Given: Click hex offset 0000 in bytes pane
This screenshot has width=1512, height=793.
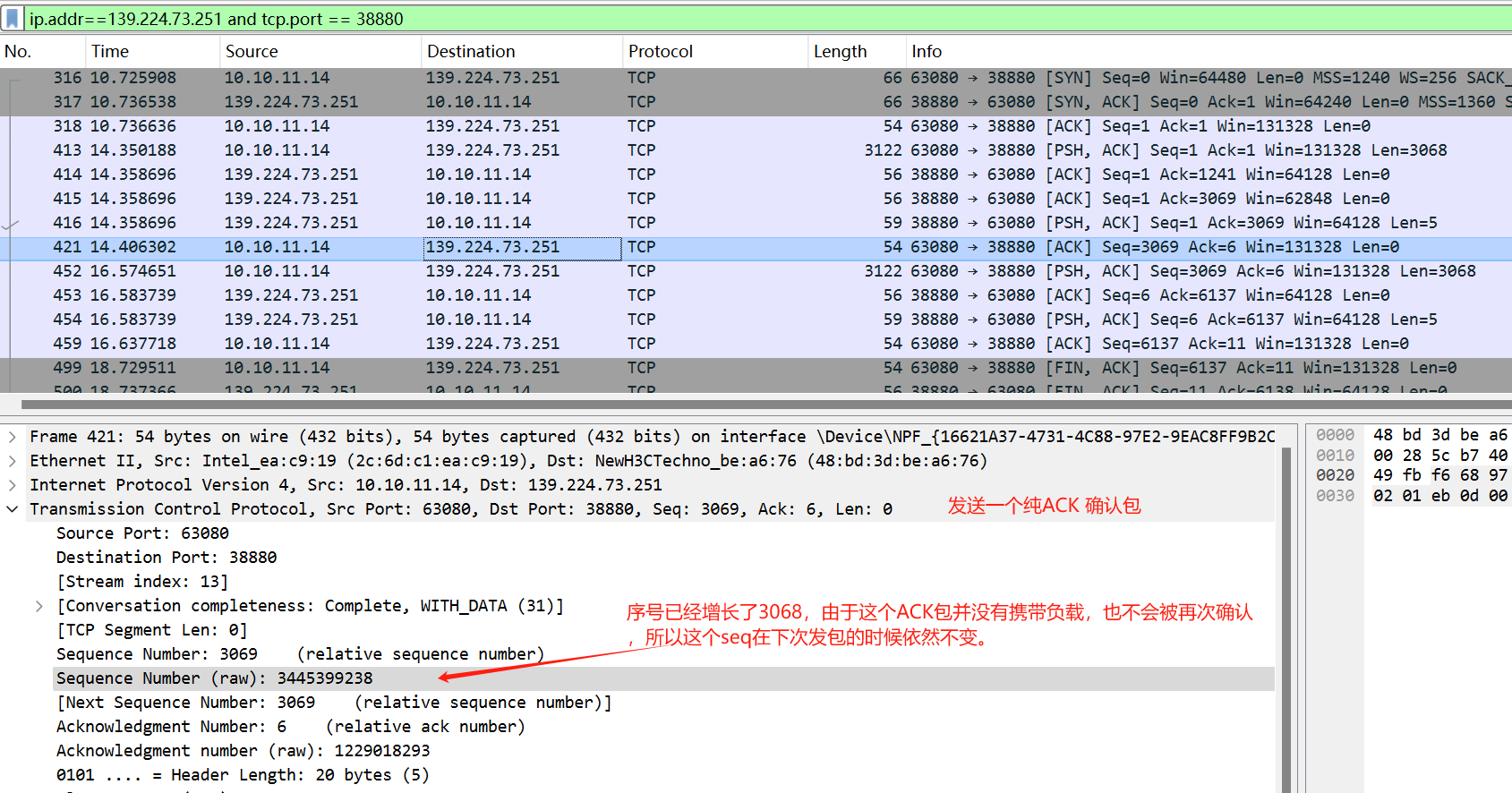Looking at the screenshot, I should click(1335, 435).
